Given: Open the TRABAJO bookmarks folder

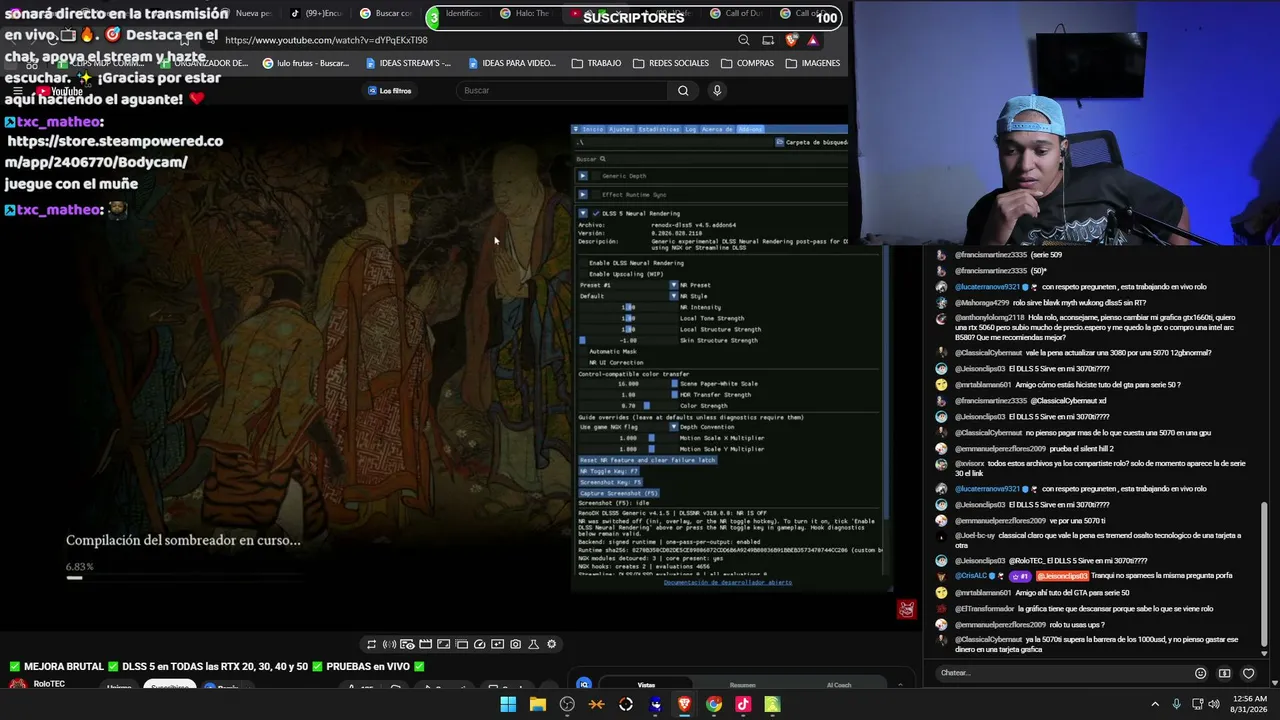Looking at the screenshot, I should pos(596,63).
